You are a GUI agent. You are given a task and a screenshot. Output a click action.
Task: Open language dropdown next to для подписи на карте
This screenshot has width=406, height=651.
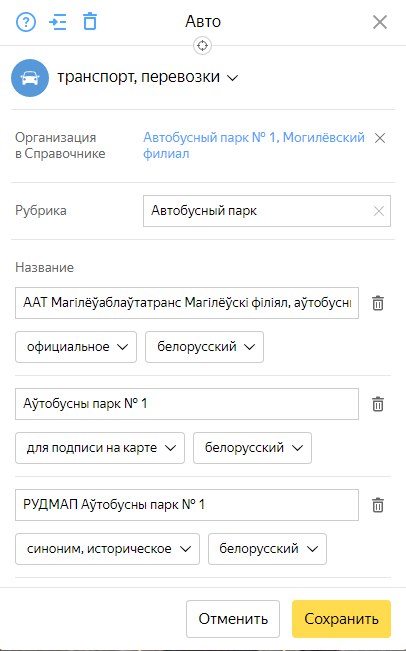pyautogui.click(x=252, y=448)
